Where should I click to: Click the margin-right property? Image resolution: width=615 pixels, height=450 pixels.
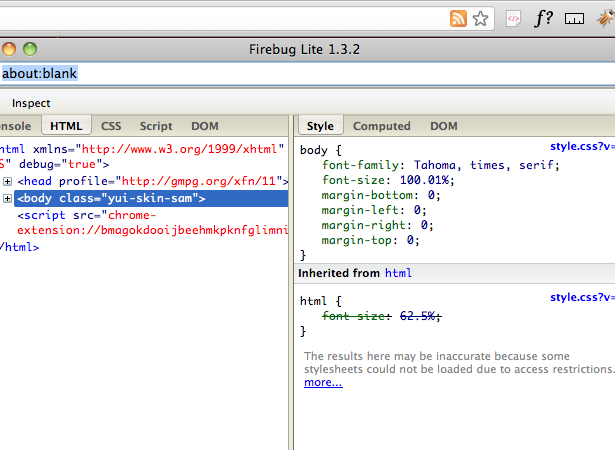pos(364,225)
